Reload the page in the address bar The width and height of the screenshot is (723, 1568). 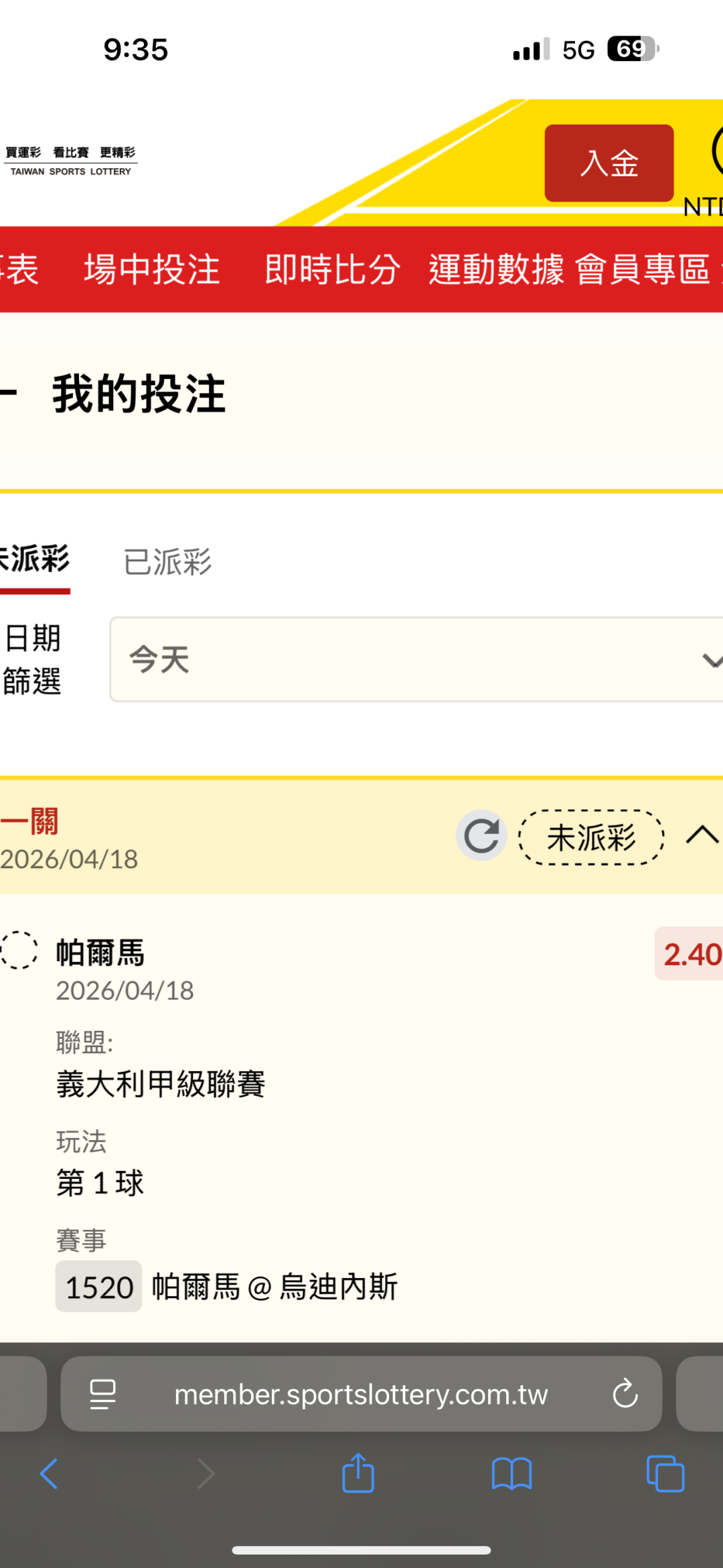pos(625,1394)
